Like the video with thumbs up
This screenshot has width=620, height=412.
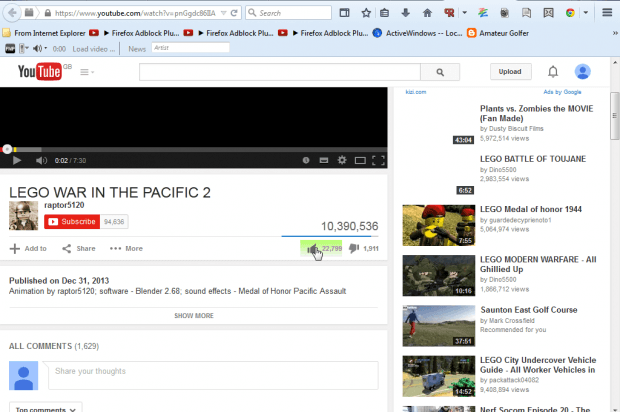click(x=321, y=248)
